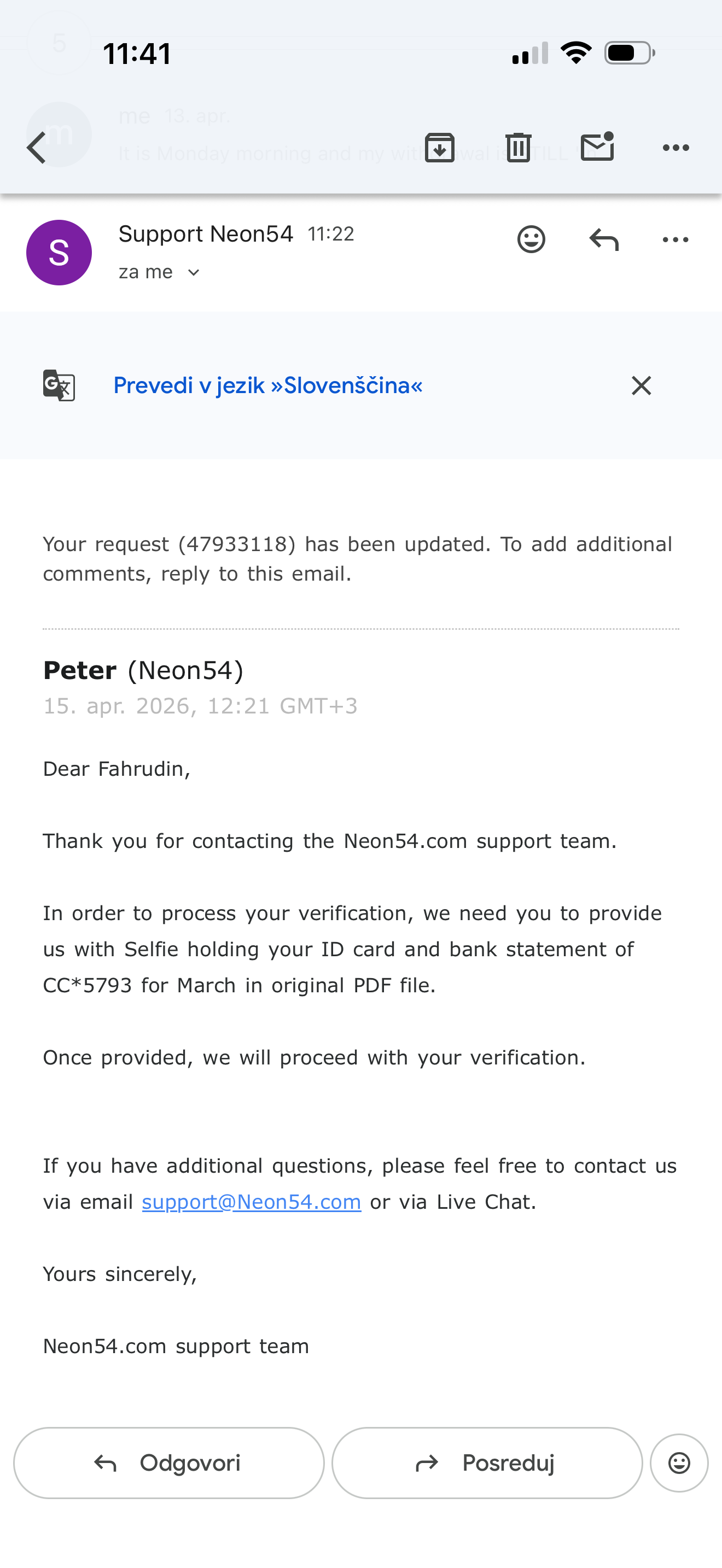
Task: Open Support Neon54 sender name
Action: point(206,234)
